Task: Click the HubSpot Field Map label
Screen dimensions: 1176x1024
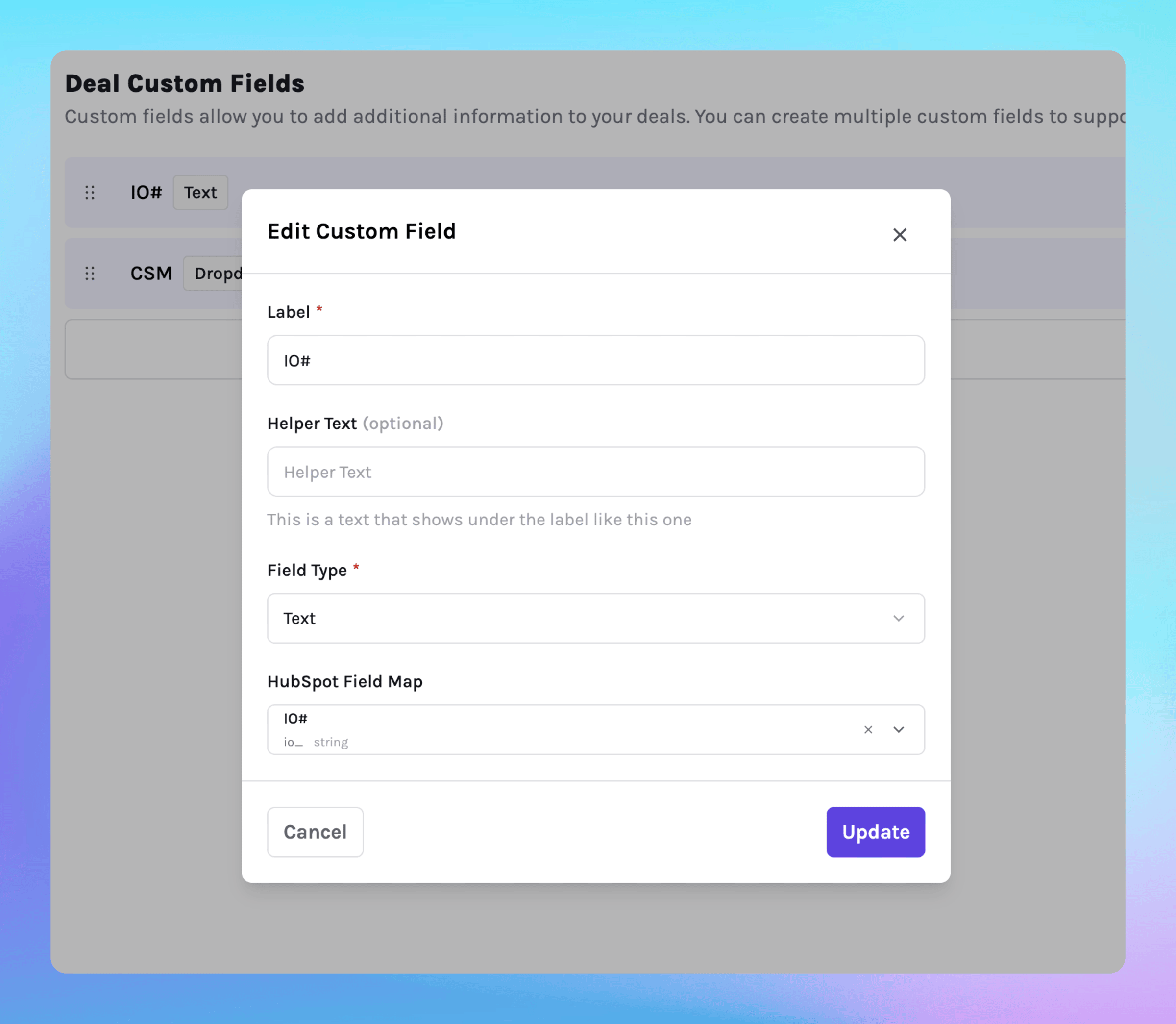Action: click(345, 682)
